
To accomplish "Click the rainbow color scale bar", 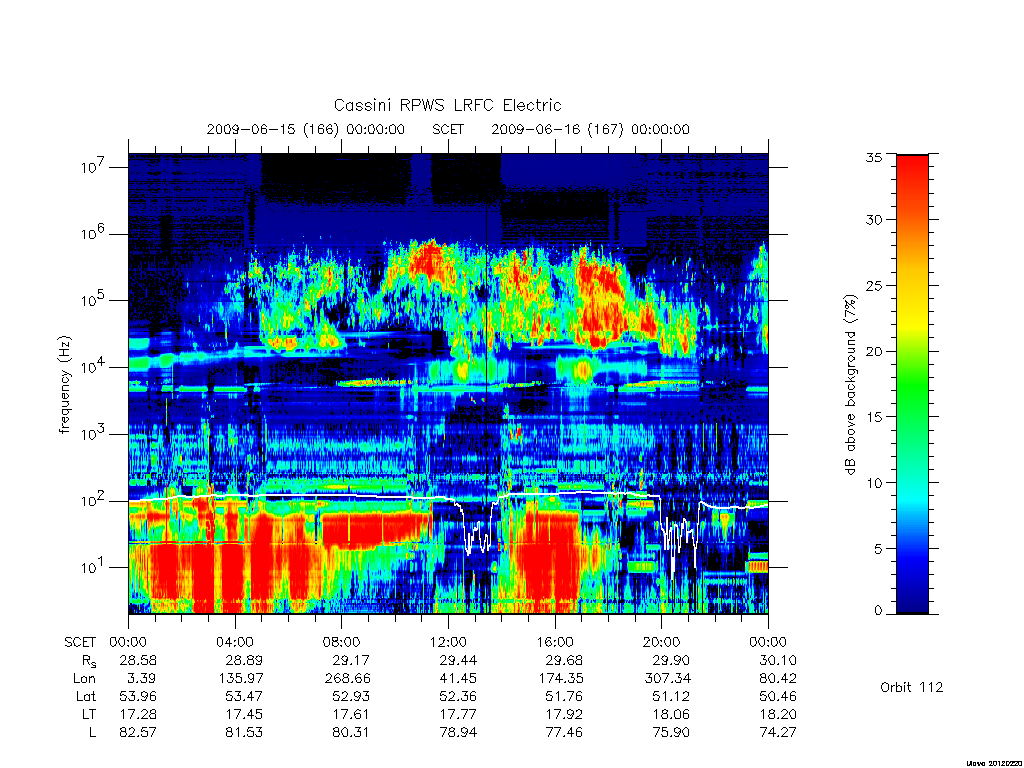I will (912, 384).
